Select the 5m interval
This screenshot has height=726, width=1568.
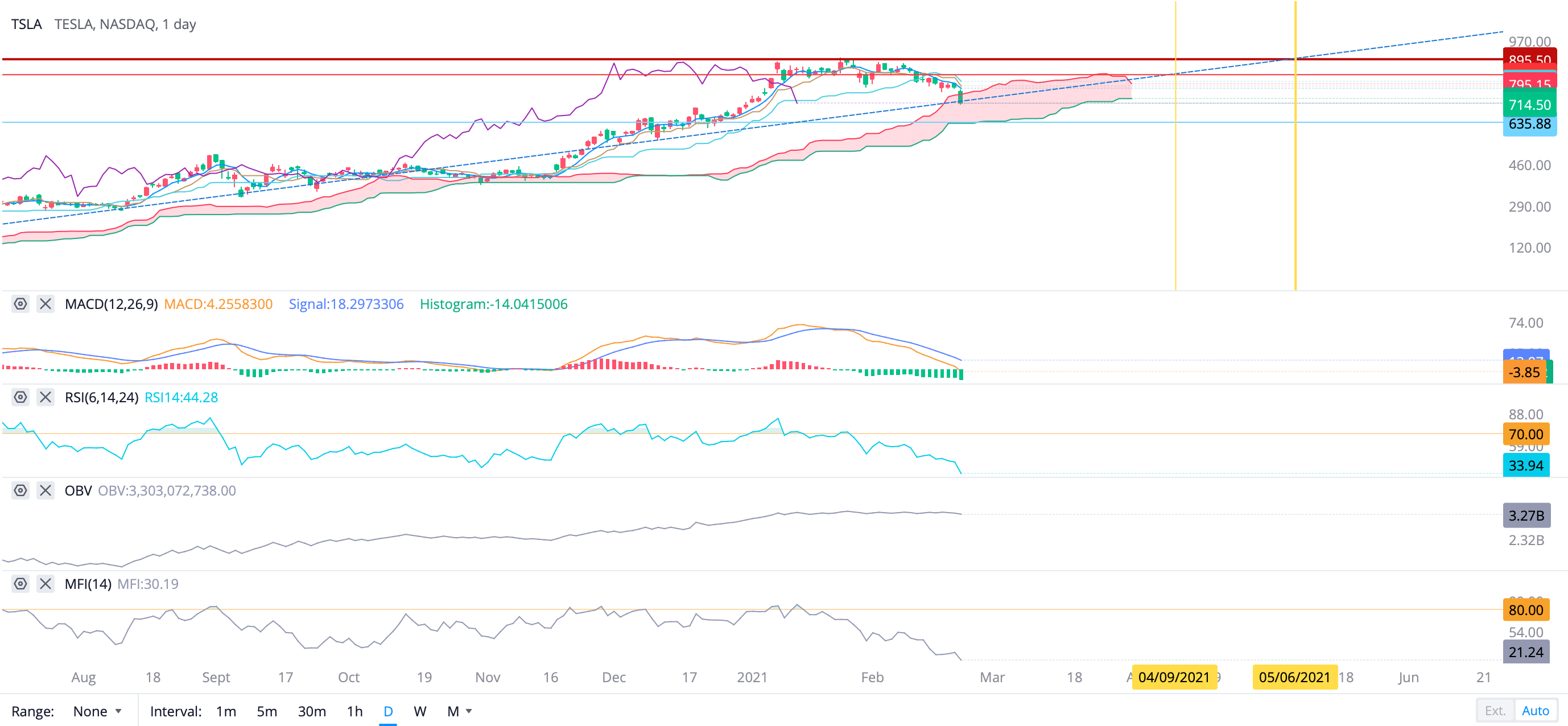[x=267, y=711]
